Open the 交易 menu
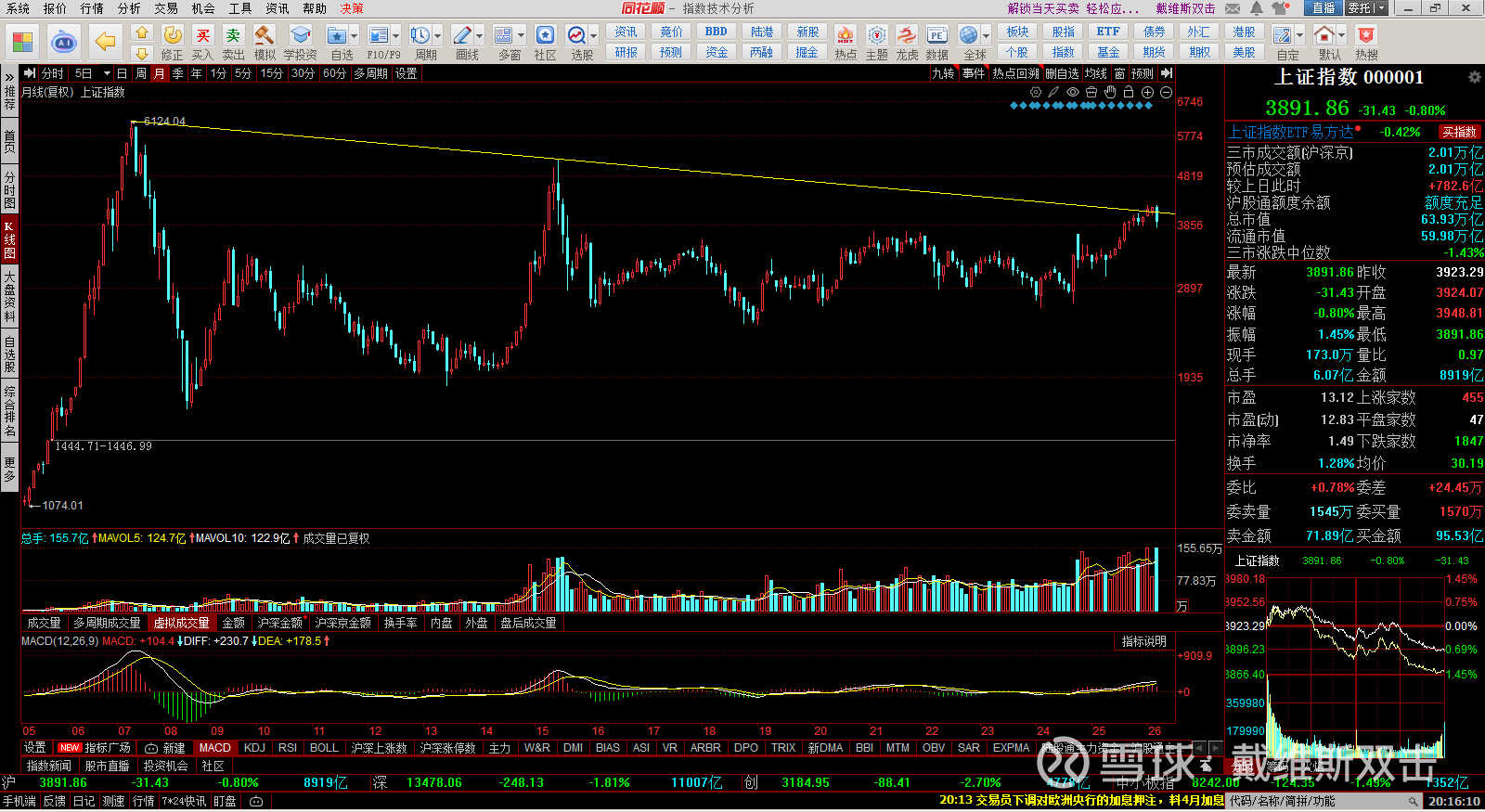1485x812 pixels. pos(166,8)
